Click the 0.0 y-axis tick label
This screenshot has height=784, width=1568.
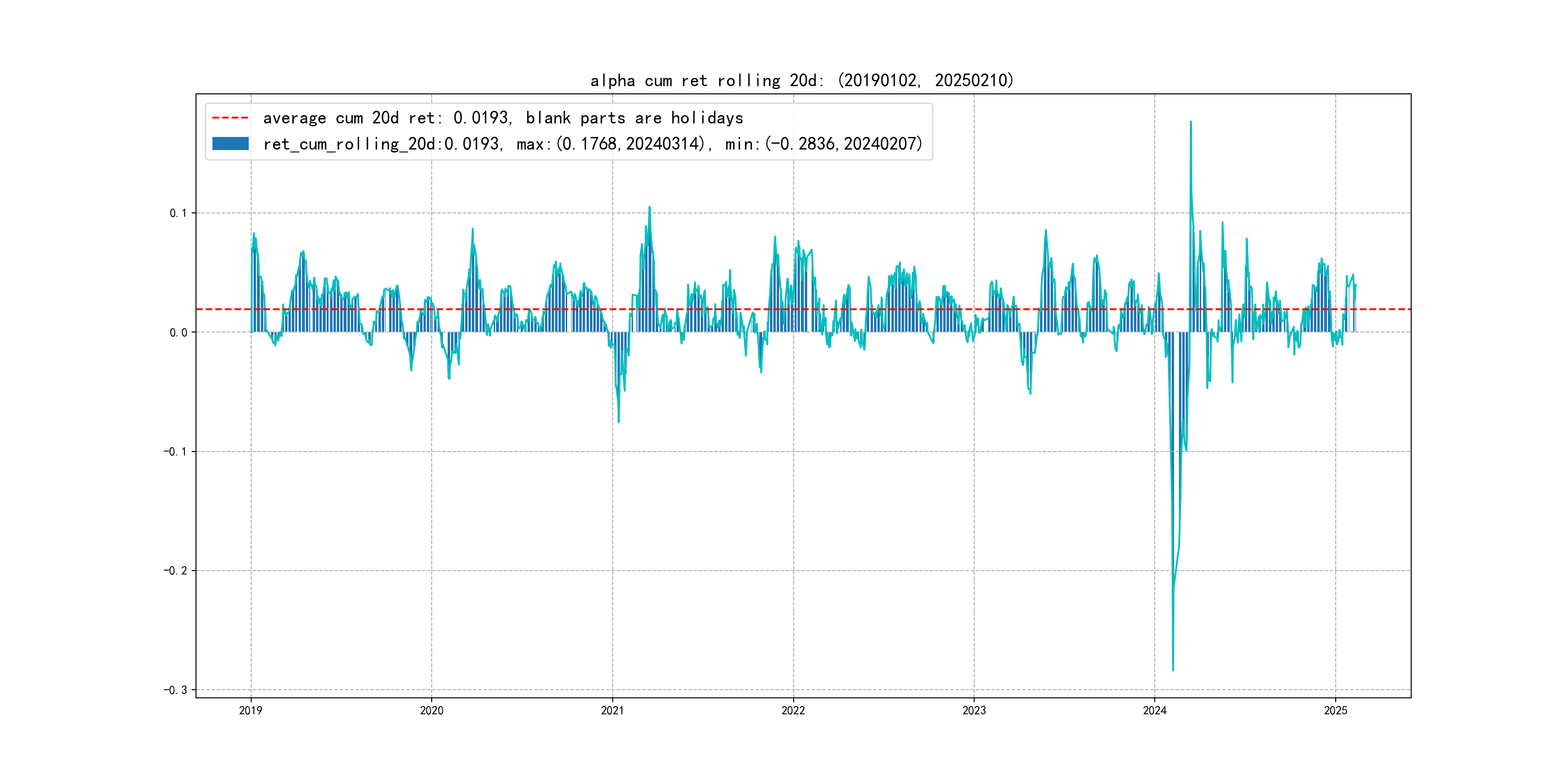[178, 332]
